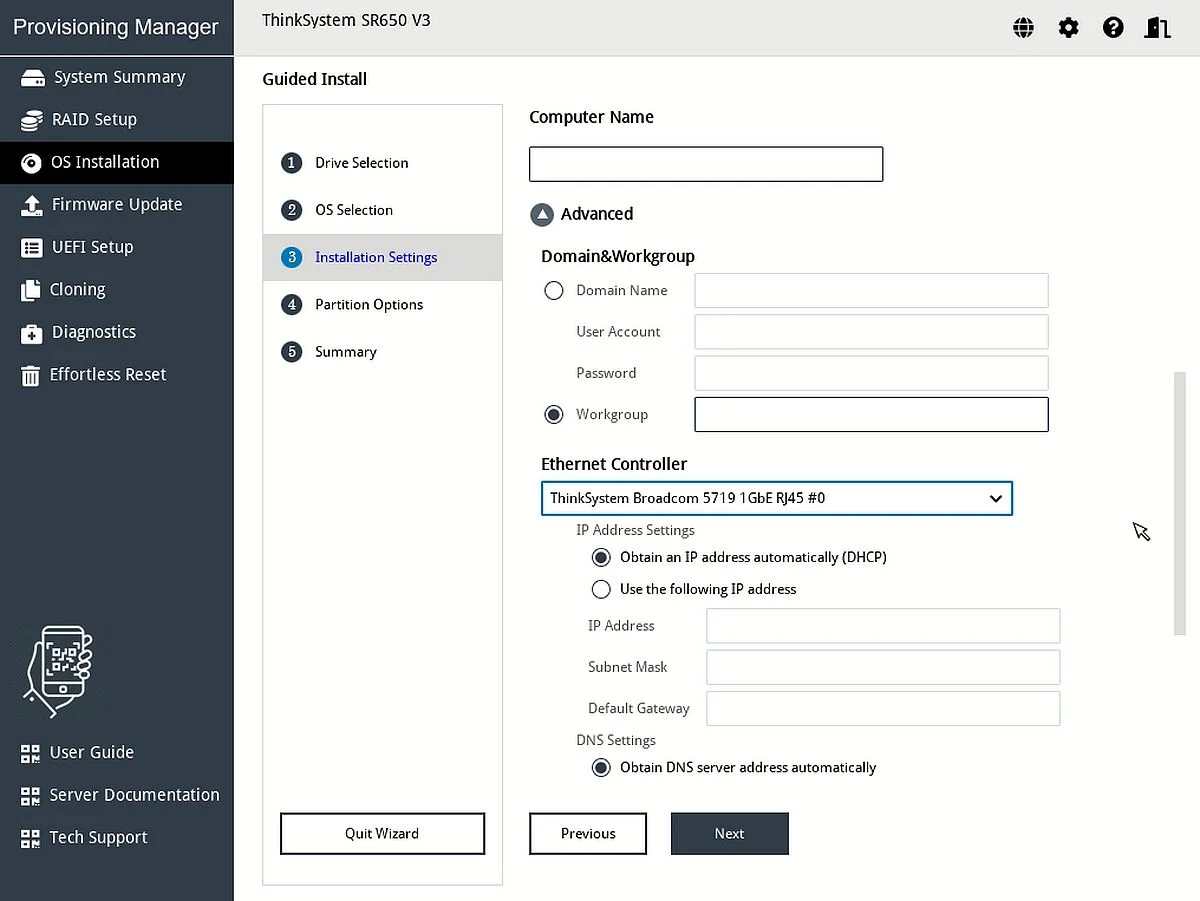Click the phone QR code icon

[57, 673]
